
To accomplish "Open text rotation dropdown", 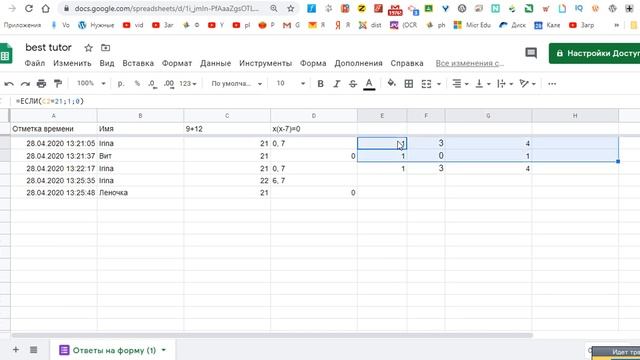I will point(527,84).
